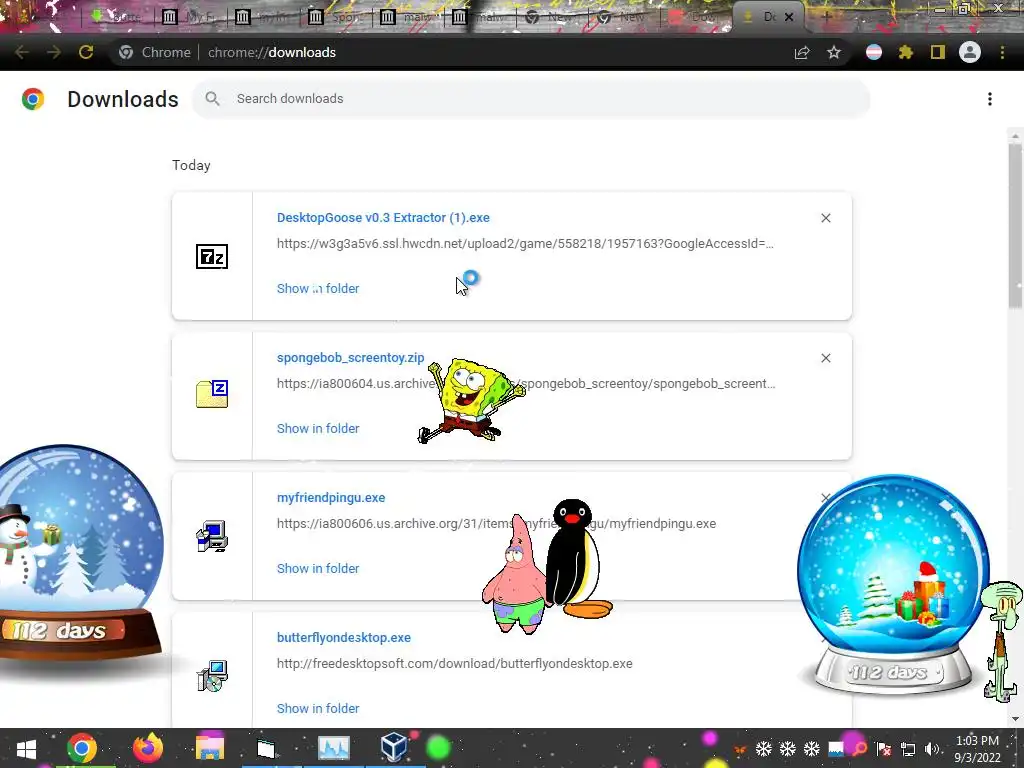Click the Chrome logo beside Downloads
The width and height of the screenshot is (1024, 768).
click(33, 99)
